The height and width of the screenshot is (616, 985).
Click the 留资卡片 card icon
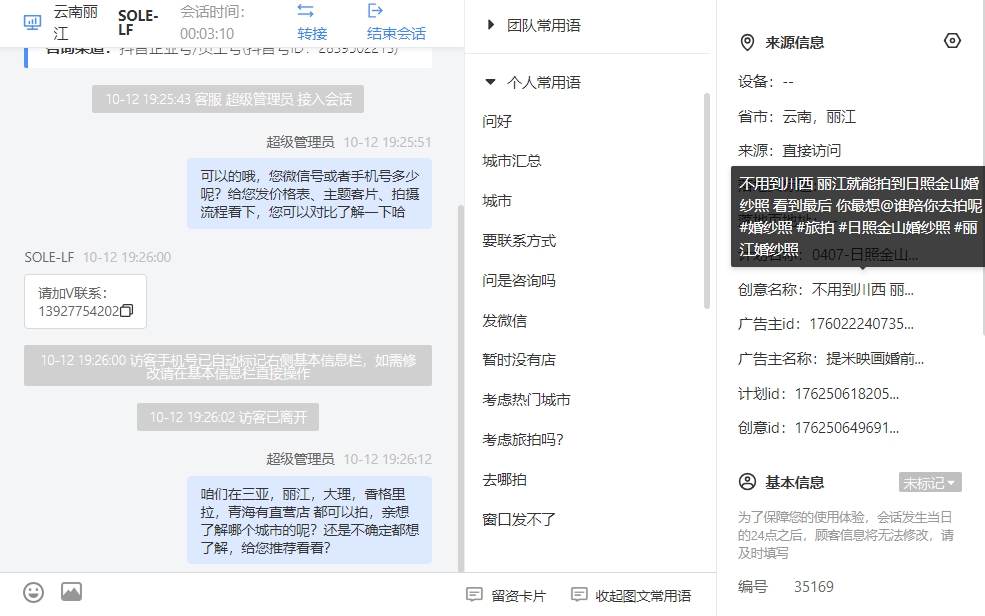474,594
